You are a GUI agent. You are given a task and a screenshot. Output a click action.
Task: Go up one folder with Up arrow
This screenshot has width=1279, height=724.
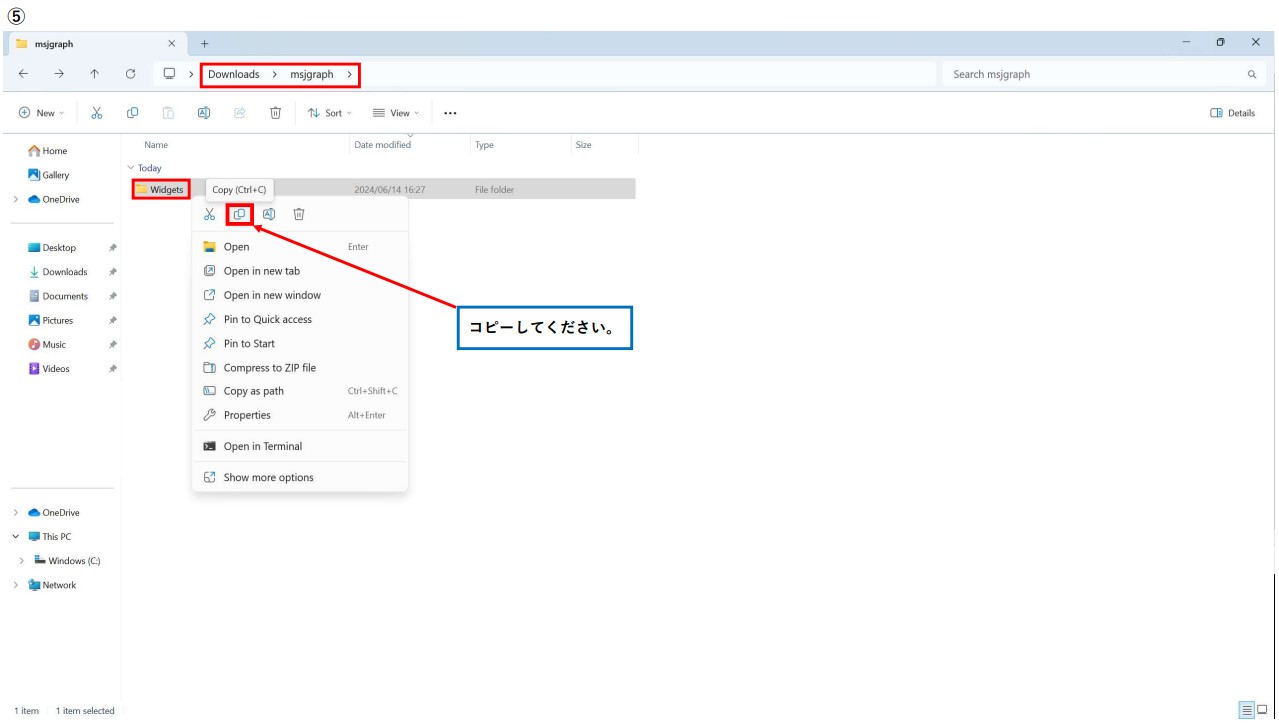tap(94, 74)
